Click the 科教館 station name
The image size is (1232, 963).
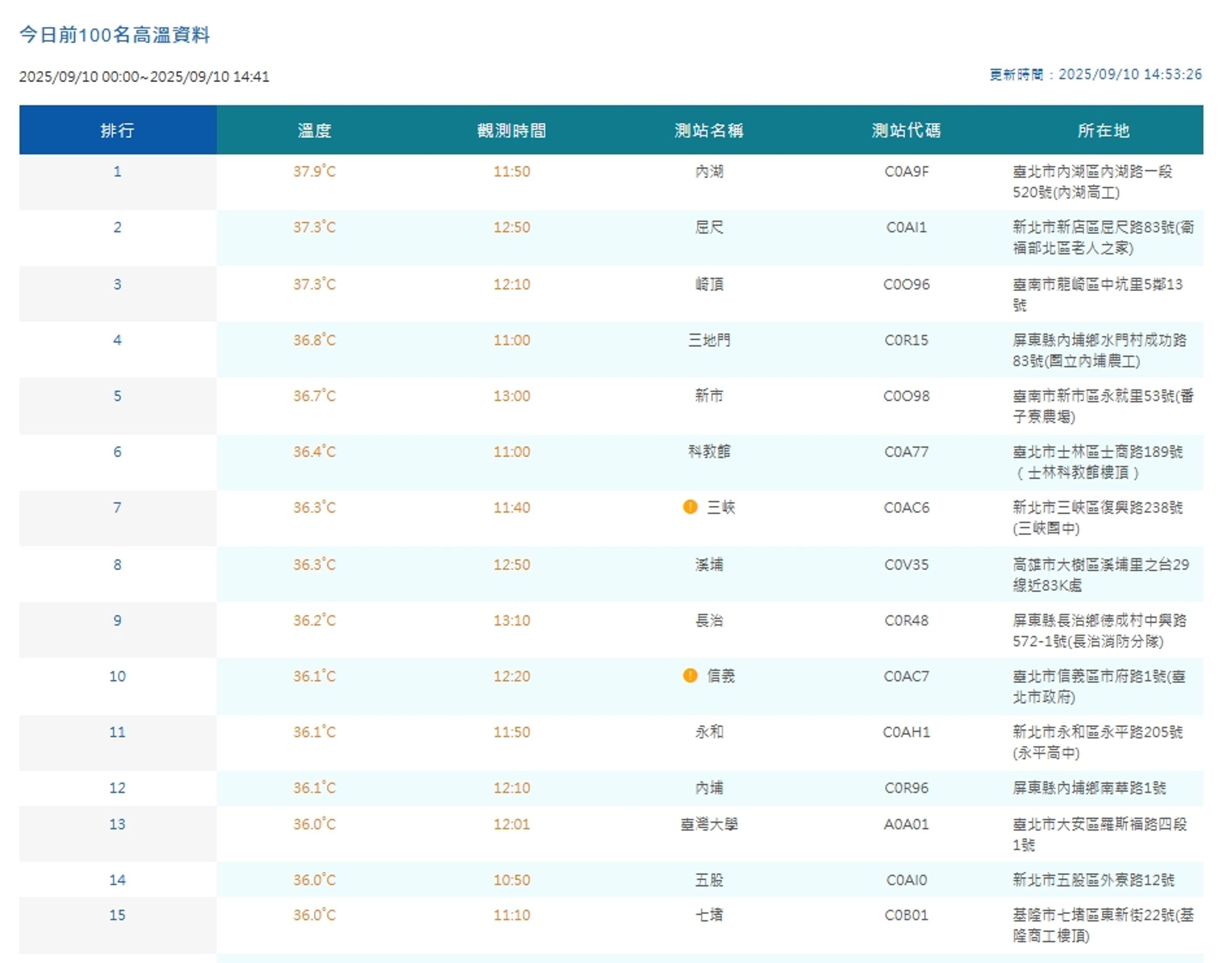pos(709,452)
